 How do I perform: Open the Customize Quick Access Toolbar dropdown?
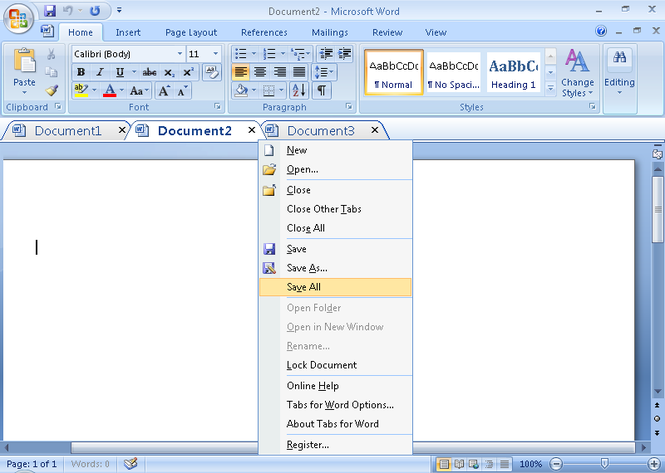pyautogui.click(x=119, y=10)
